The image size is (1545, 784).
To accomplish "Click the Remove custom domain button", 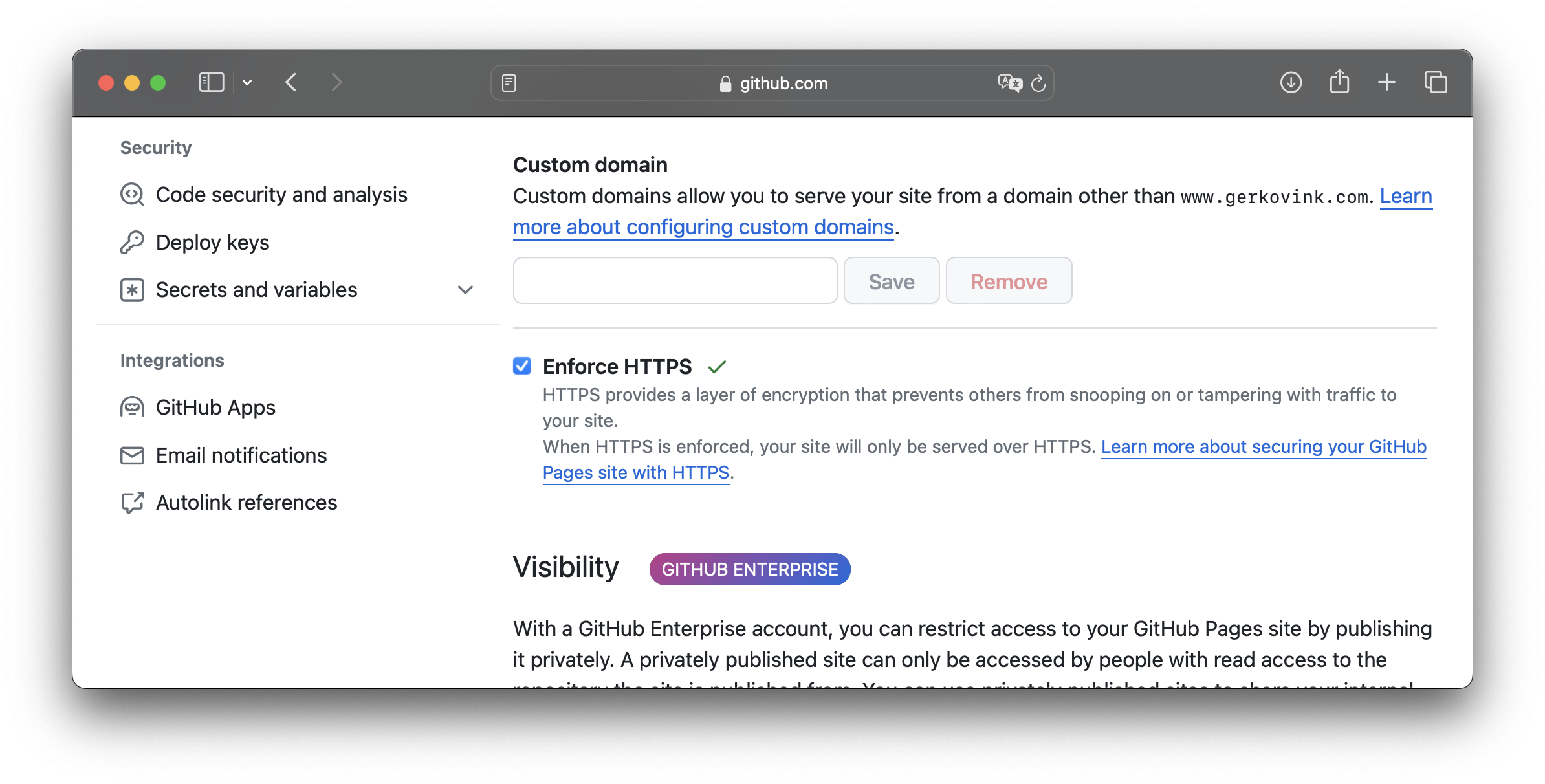I will coord(1009,281).
